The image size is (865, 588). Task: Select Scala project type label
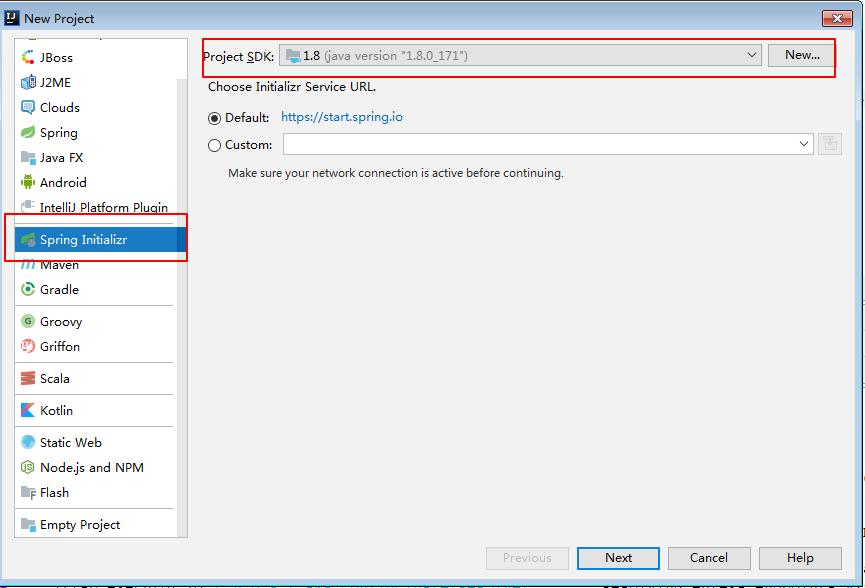pos(55,378)
